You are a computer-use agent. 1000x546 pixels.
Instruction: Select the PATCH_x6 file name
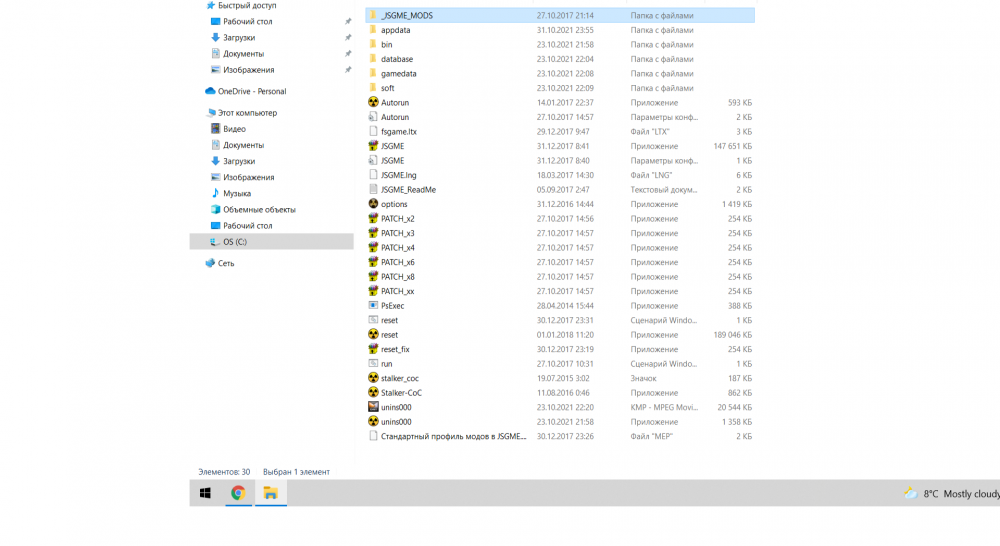pyautogui.click(x=397, y=262)
